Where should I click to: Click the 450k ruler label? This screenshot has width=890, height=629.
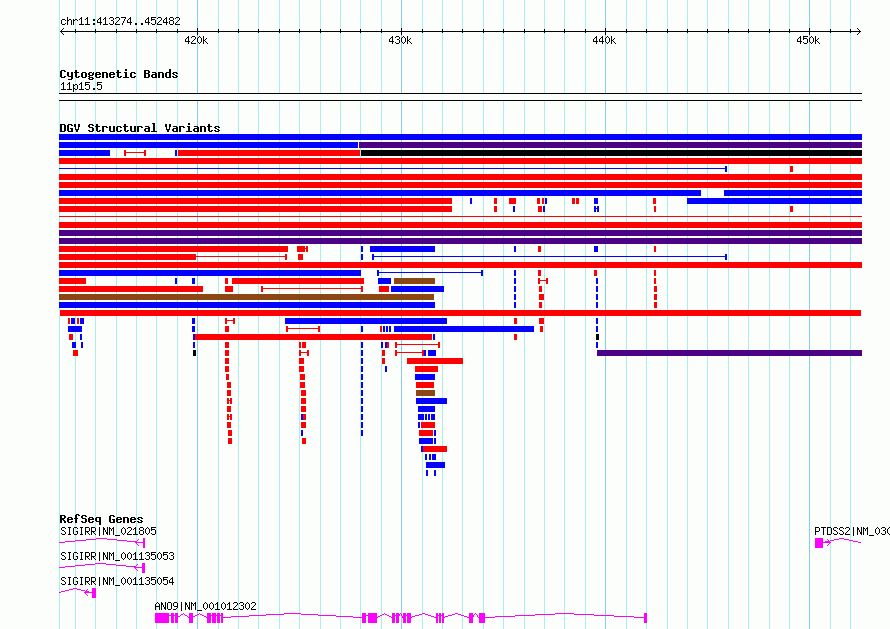[x=808, y=40]
